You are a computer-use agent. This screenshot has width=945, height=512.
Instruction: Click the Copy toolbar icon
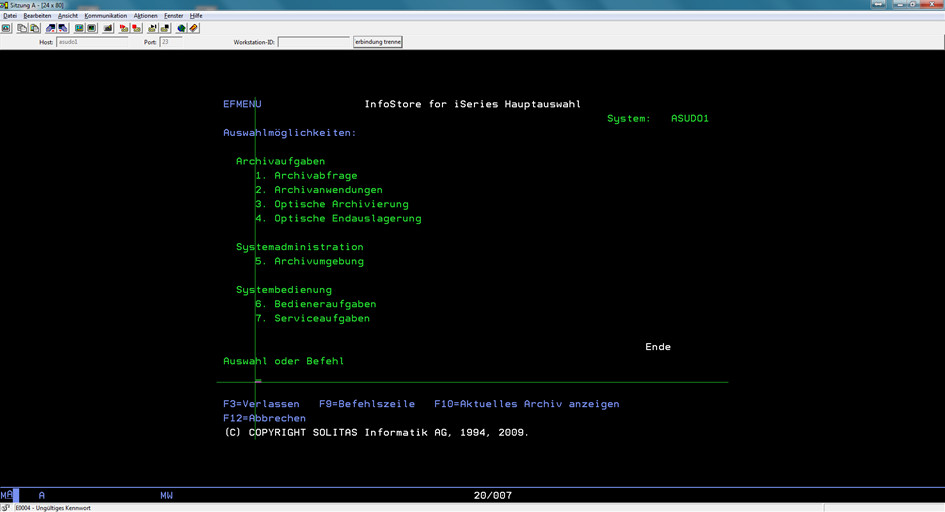(x=21, y=28)
